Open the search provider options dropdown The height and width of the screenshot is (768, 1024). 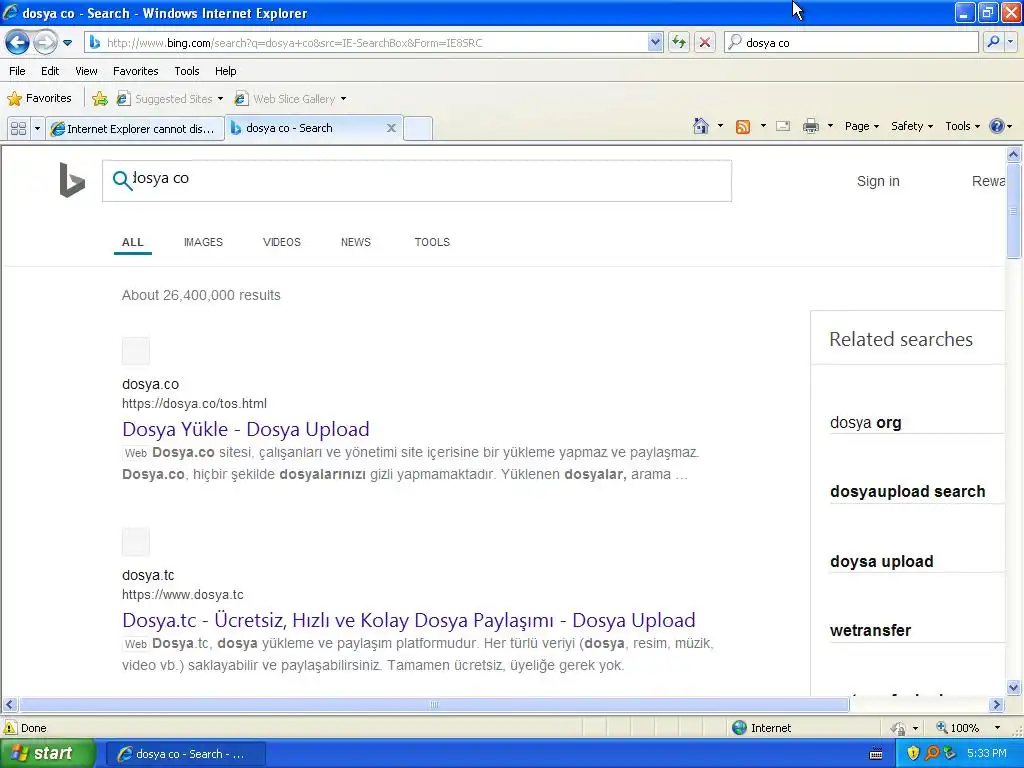coord(1010,43)
